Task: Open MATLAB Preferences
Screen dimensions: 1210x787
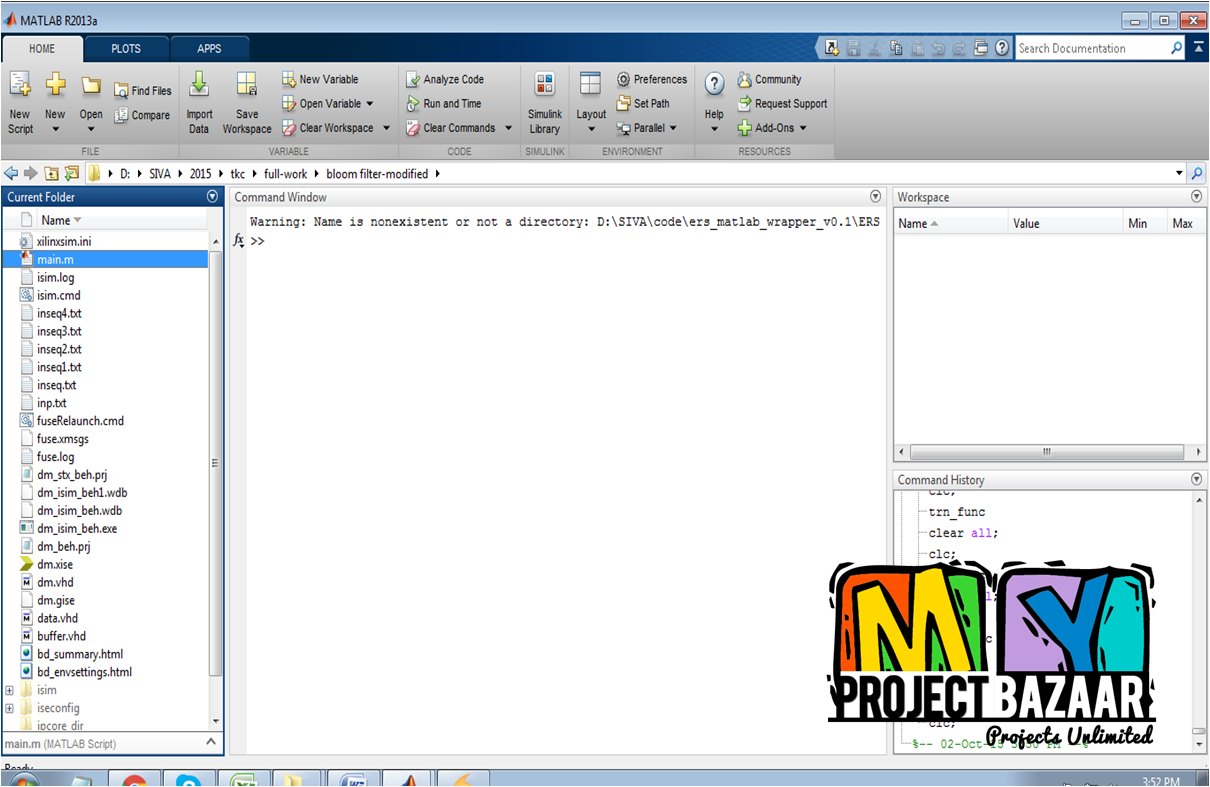Action: (x=652, y=80)
